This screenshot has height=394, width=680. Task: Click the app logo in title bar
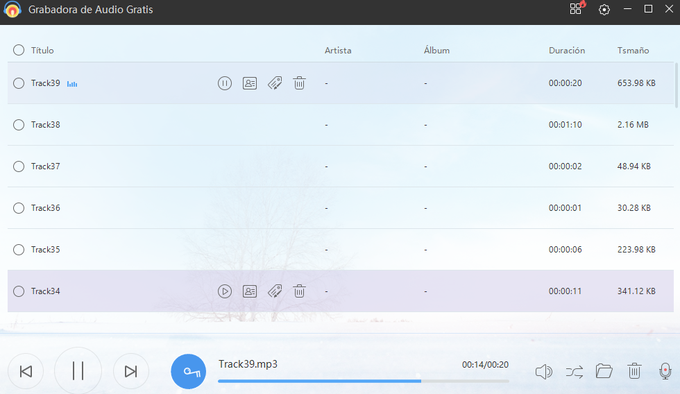(x=12, y=10)
